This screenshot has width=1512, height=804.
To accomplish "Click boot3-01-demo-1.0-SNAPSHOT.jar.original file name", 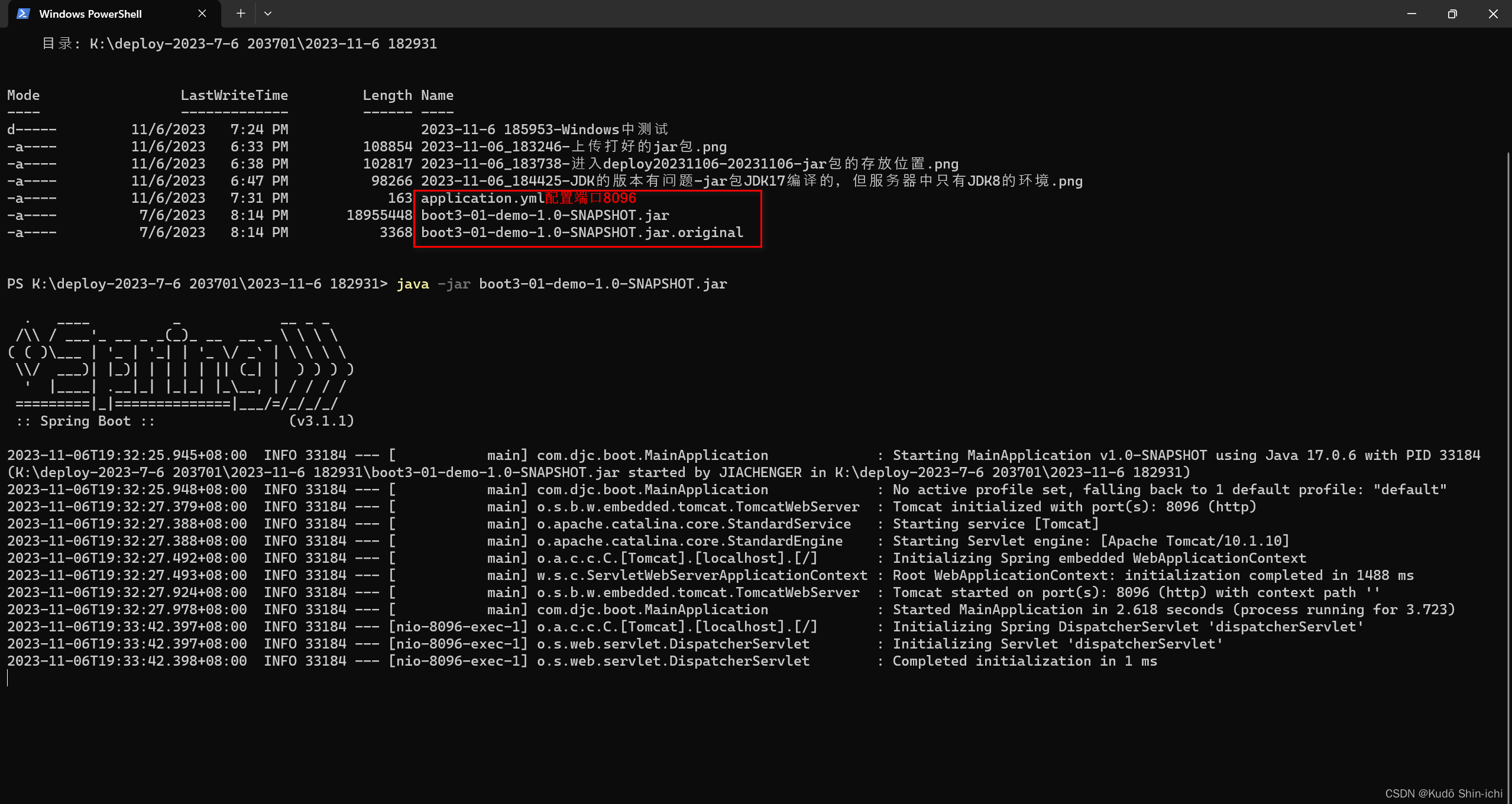I will (x=582, y=232).
